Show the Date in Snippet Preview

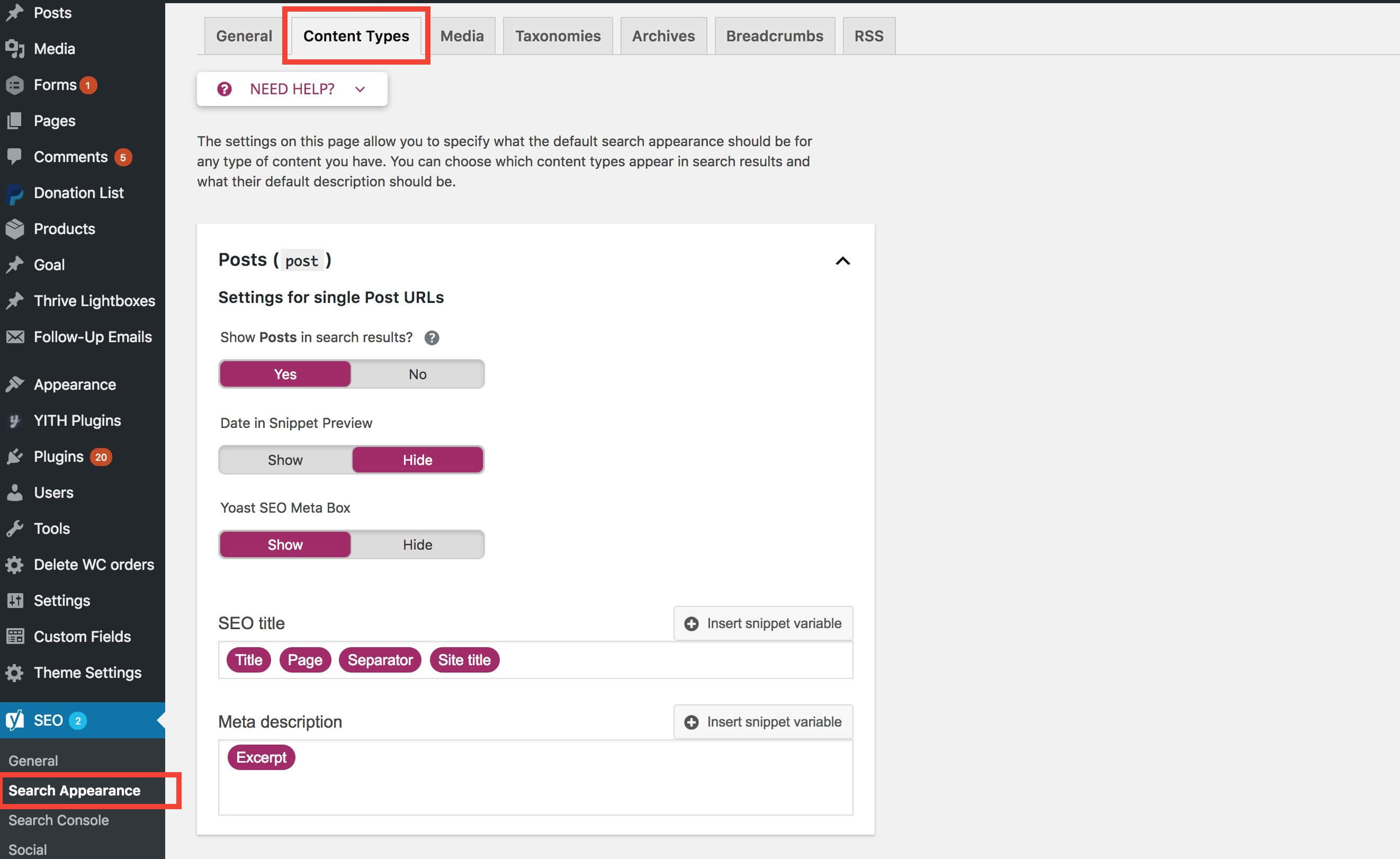point(285,460)
